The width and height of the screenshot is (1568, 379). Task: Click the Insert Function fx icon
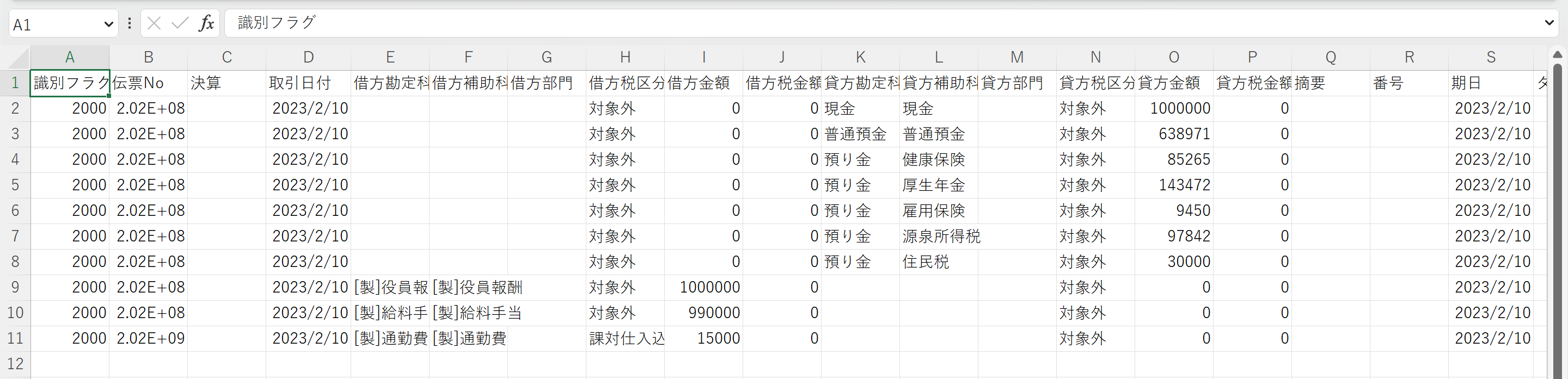coord(206,24)
